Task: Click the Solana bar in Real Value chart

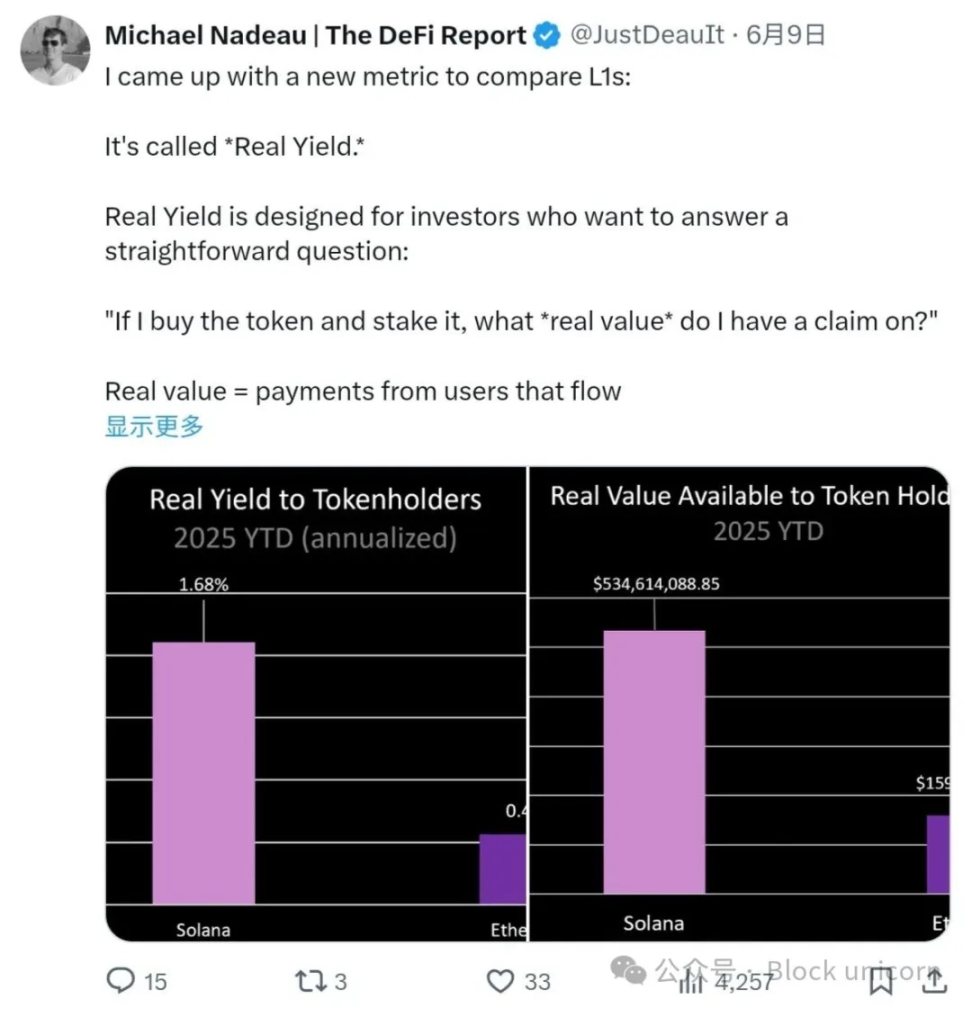Action: tap(654, 761)
